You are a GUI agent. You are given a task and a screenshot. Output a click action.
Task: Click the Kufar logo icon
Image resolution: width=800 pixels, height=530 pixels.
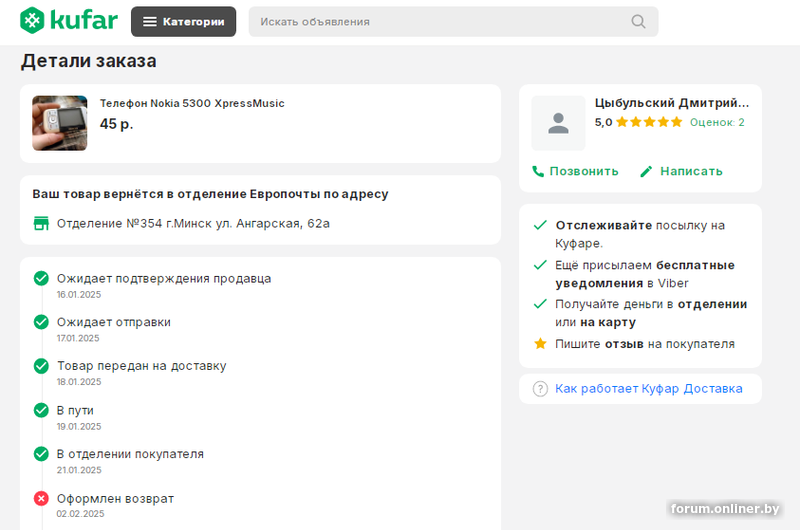coord(33,20)
